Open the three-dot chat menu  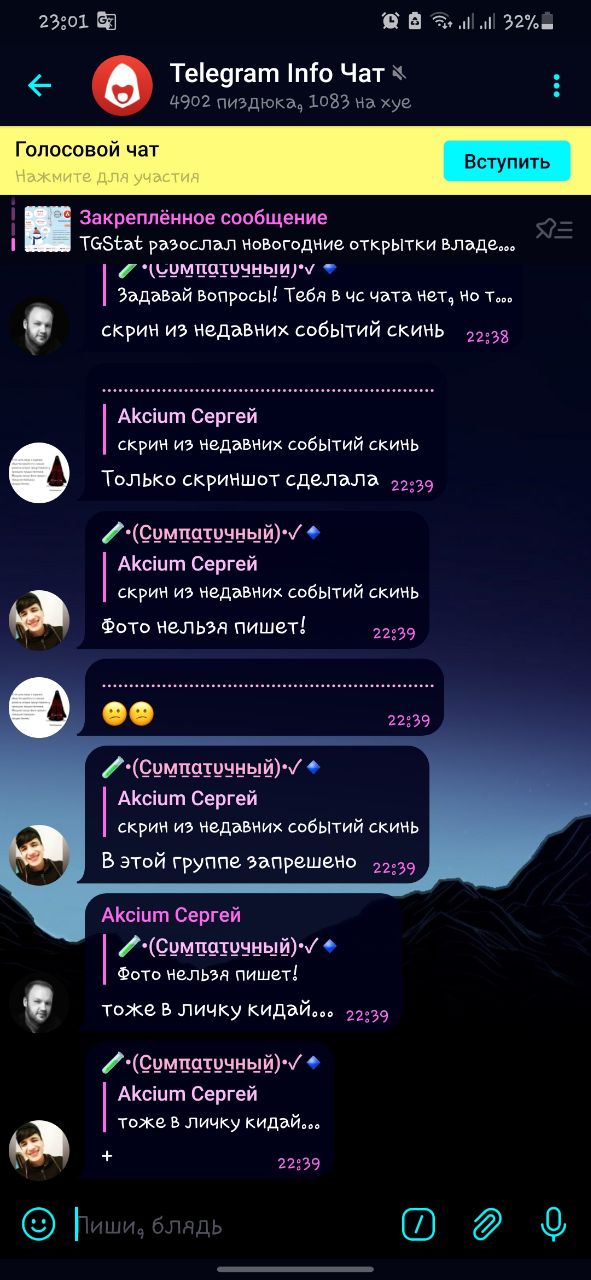556,86
